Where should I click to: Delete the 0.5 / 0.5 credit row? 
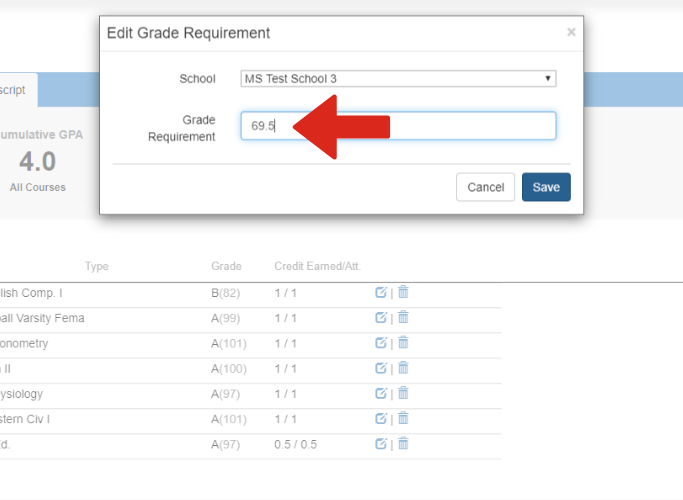tap(403, 444)
